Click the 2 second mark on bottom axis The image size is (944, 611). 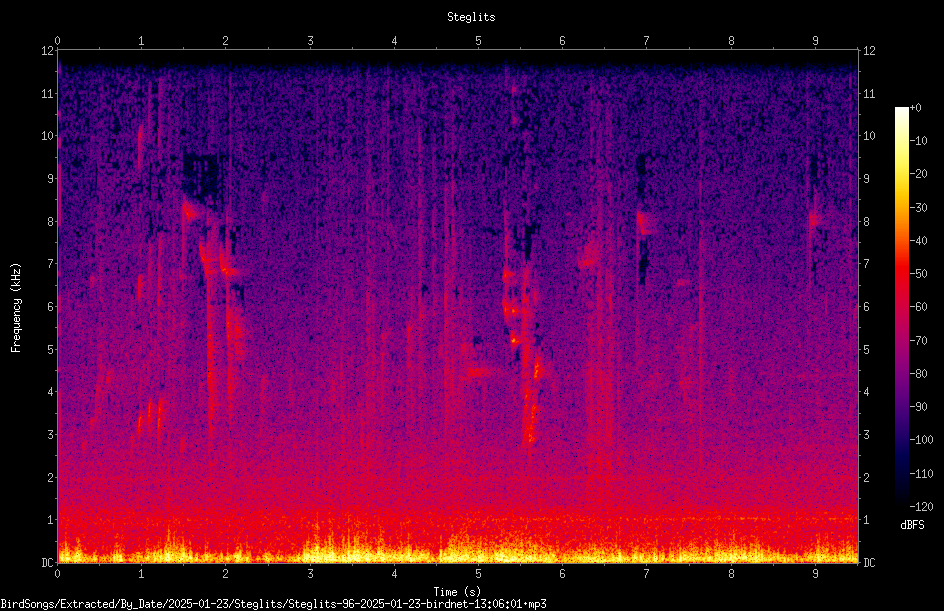tap(225, 574)
